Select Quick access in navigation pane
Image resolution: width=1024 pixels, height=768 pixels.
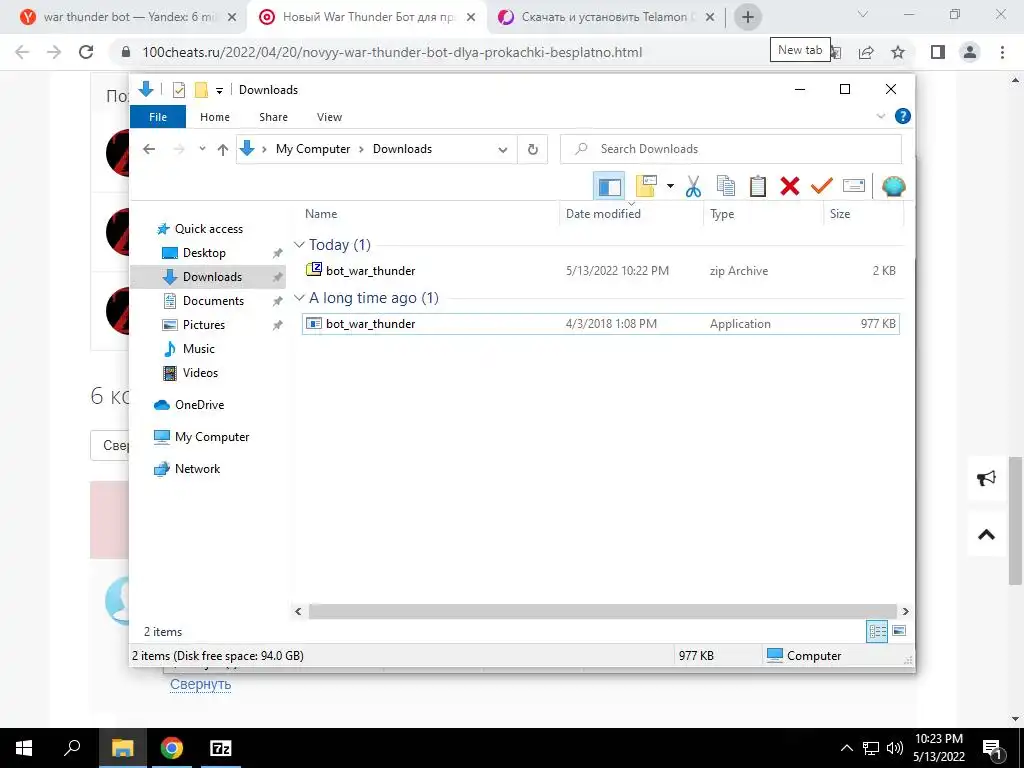coord(208,229)
